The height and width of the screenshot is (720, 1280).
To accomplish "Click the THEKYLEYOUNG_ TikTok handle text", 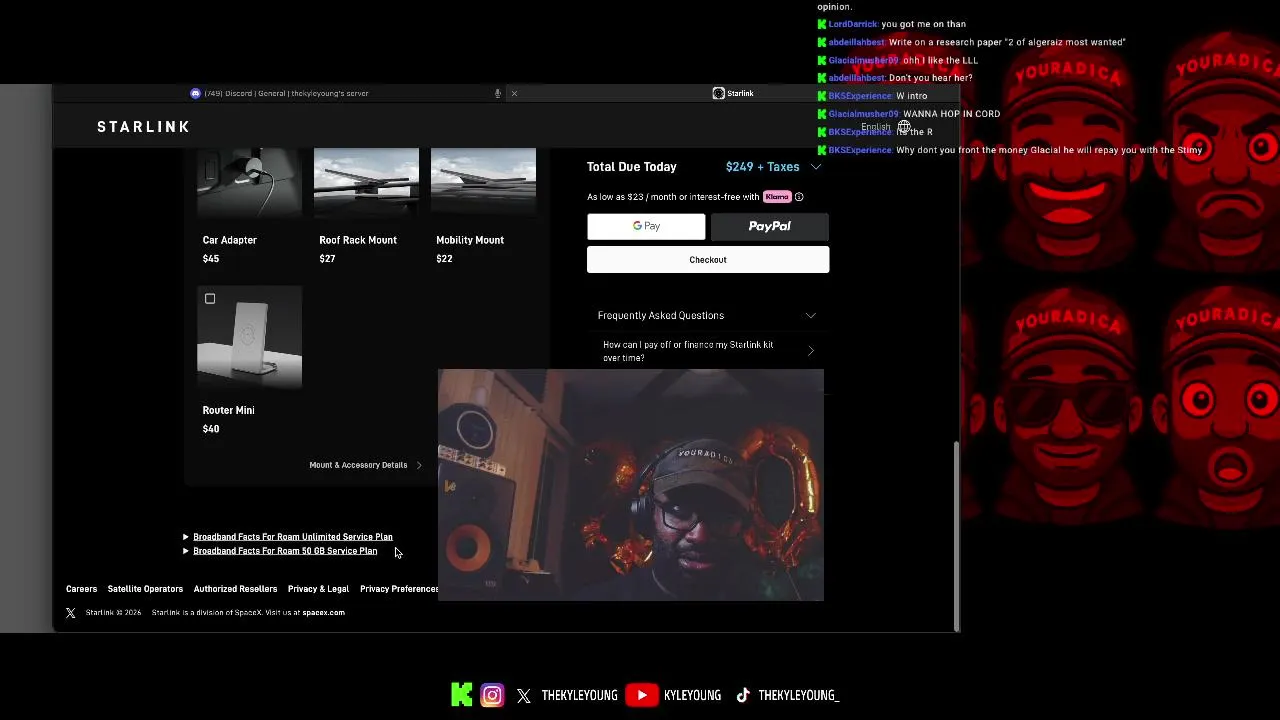I will [x=799, y=695].
